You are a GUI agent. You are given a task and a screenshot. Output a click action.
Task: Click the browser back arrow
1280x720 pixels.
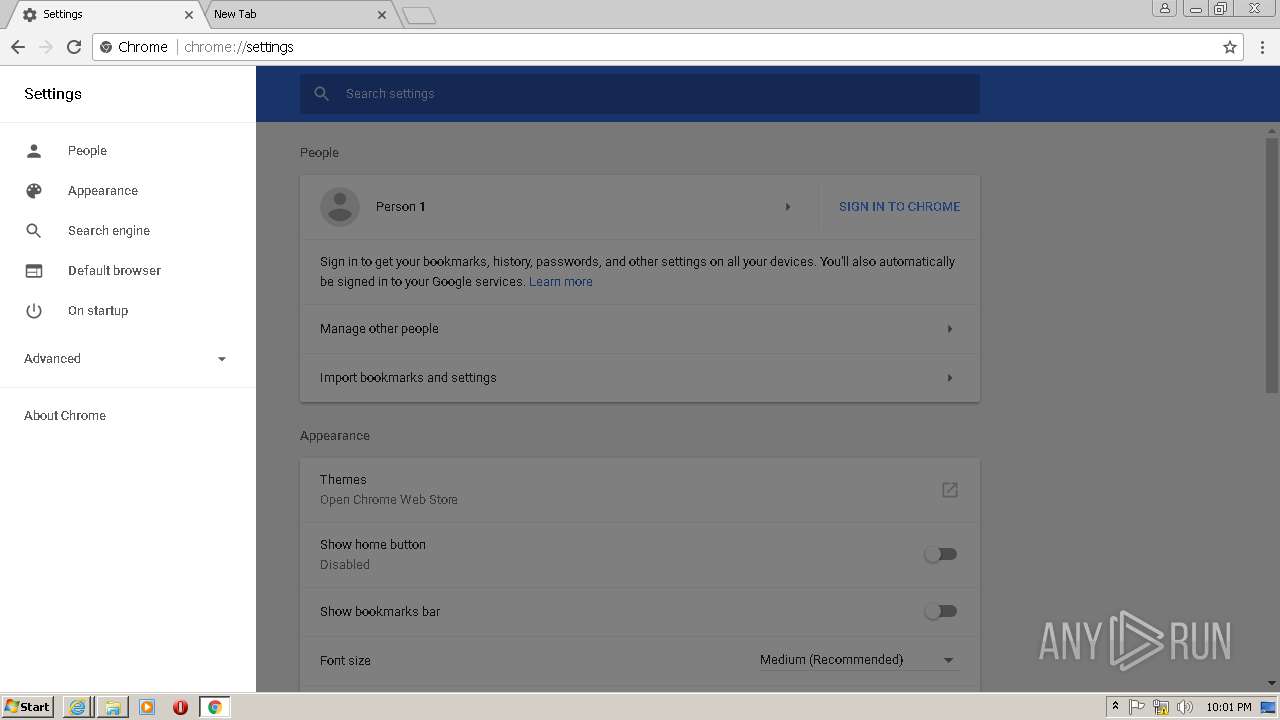point(18,47)
